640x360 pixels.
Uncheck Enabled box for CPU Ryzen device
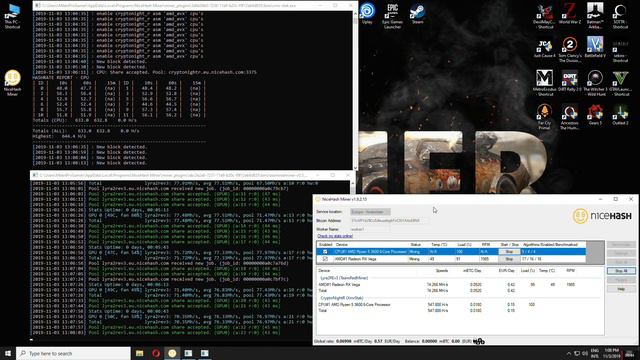[325, 252]
